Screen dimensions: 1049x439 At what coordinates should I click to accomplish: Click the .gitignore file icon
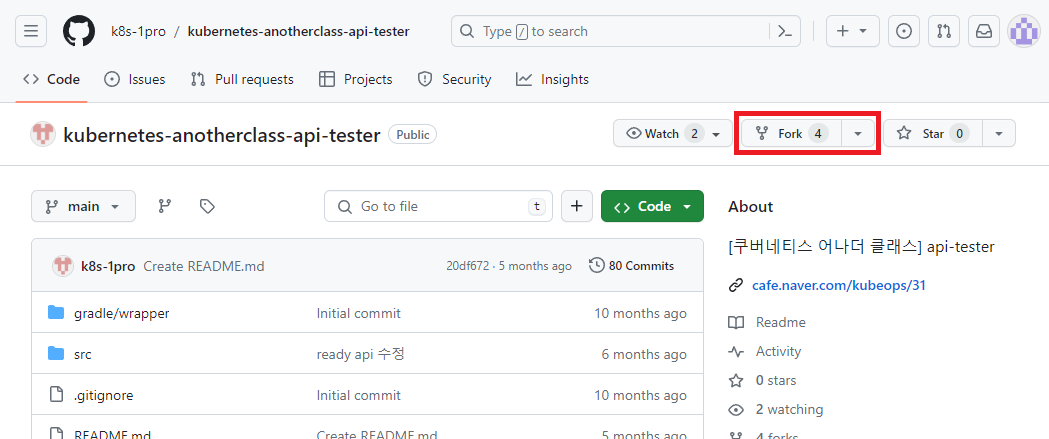pyautogui.click(x=57, y=395)
